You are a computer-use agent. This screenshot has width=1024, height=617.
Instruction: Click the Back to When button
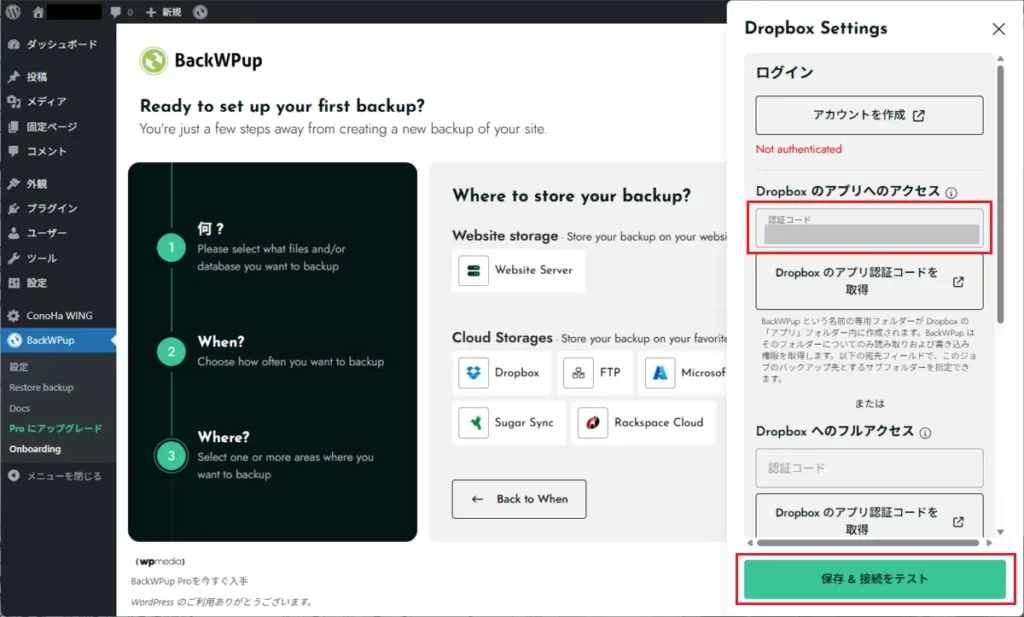point(519,498)
